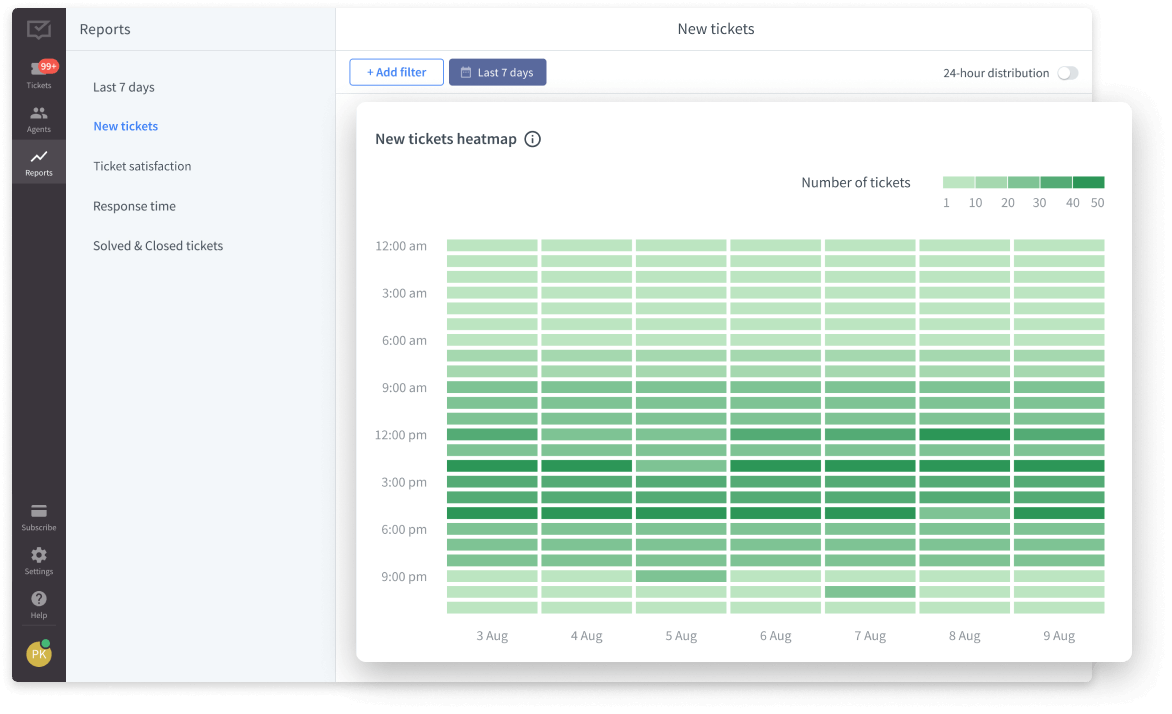
Task: Click the middle legend swatch for 20–30 tickets
Action: (x=1023, y=182)
